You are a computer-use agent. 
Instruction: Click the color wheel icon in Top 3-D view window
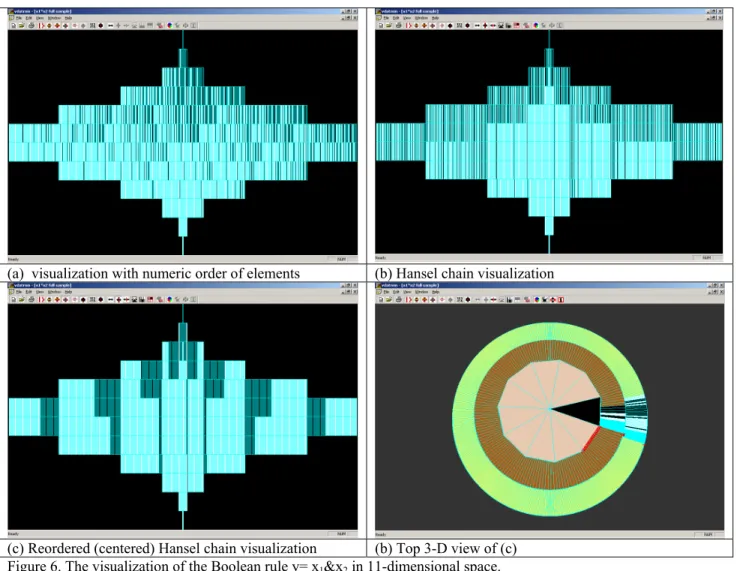tap(537, 299)
